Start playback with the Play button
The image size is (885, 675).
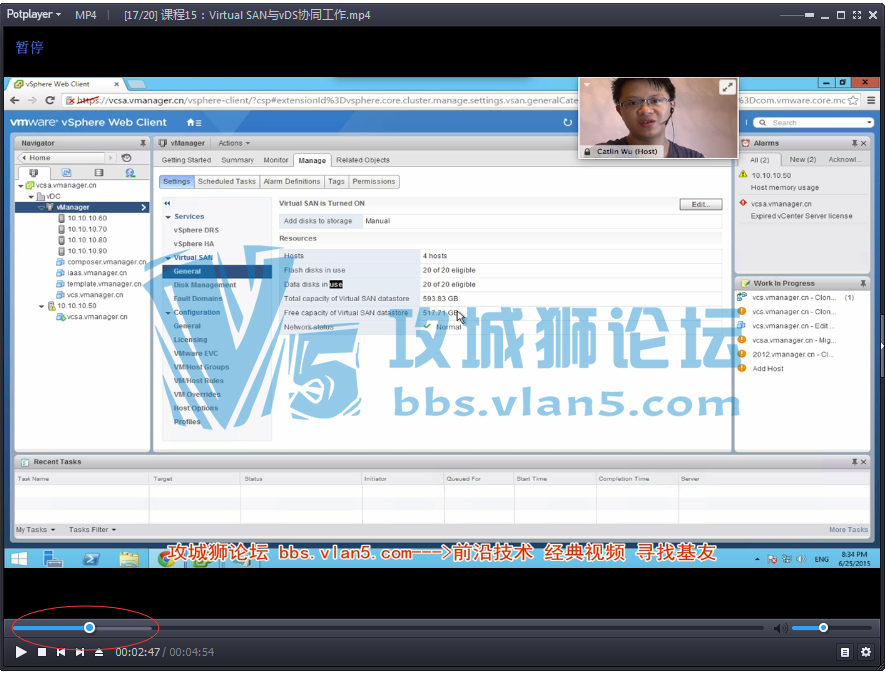point(21,652)
